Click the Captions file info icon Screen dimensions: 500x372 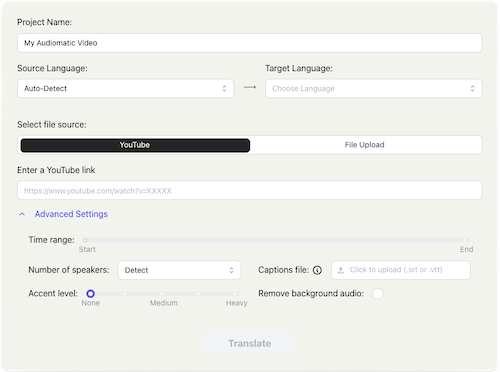tap(317, 270)
